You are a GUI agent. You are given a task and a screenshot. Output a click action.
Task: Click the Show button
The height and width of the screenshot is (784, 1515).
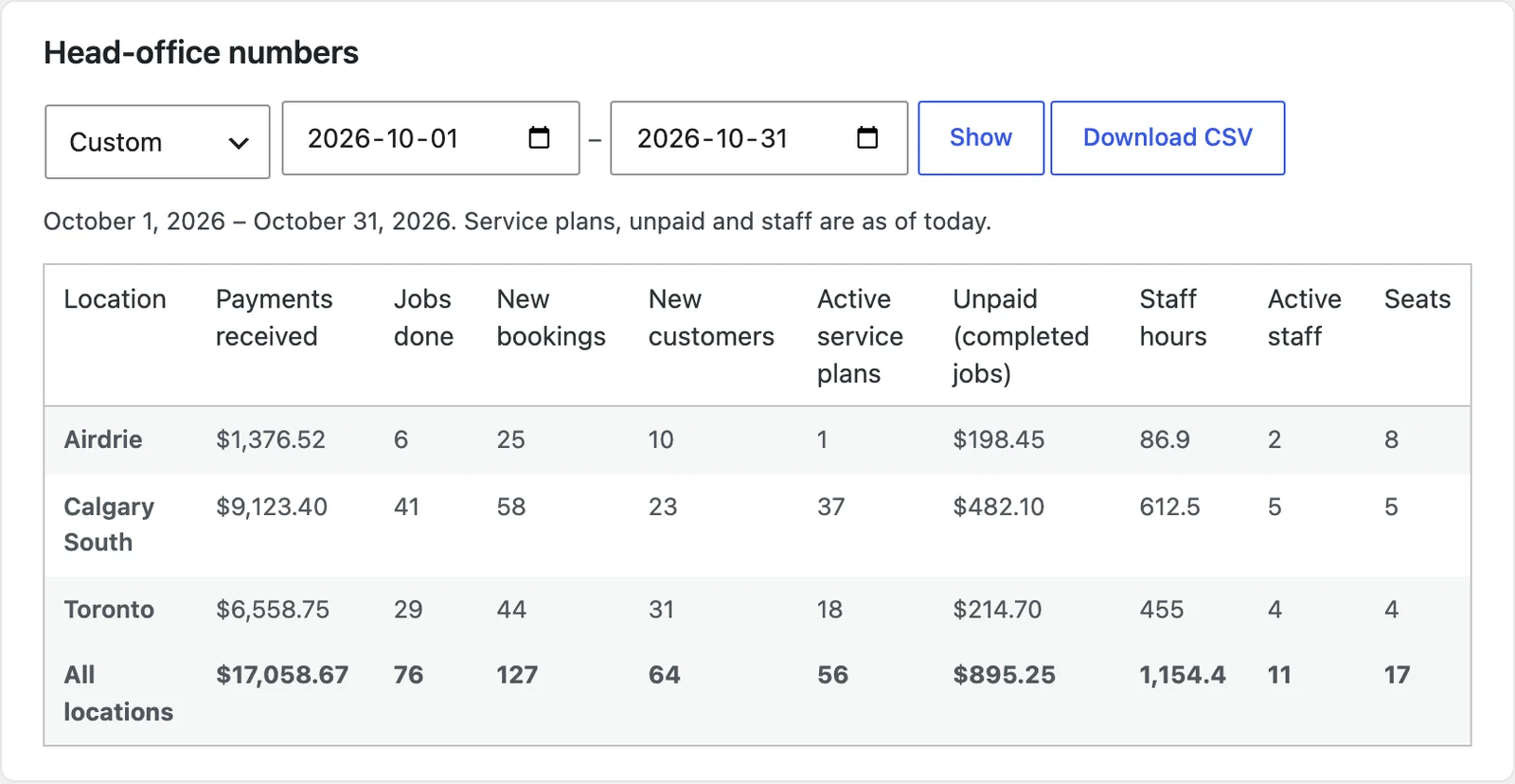(x=981, y=138)
